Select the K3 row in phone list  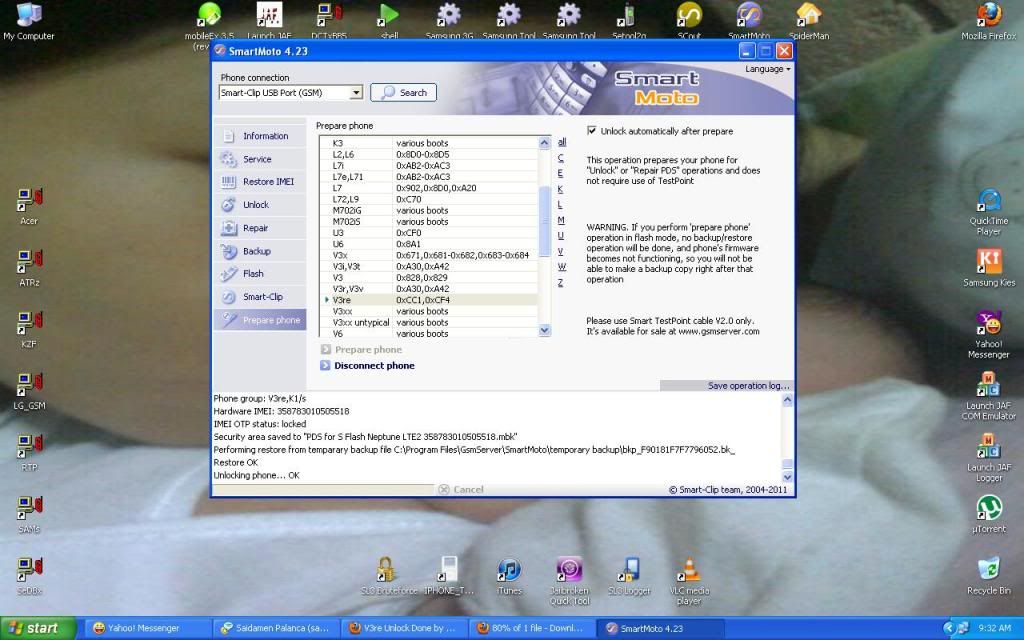(430, 143)
